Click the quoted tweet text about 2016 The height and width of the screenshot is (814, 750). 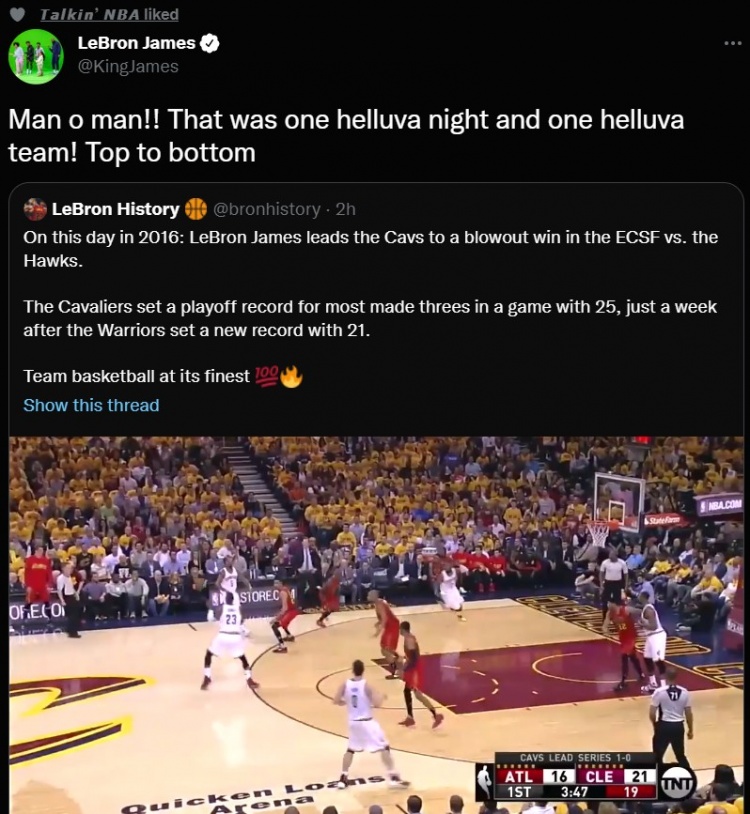(371, 307)
